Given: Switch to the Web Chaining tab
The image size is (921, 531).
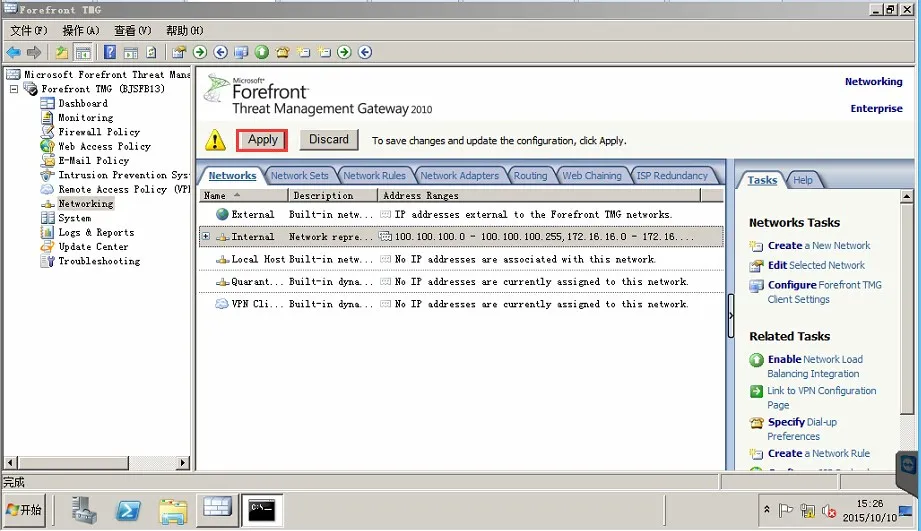Looking at the screenshot, I should coord(591,176).
